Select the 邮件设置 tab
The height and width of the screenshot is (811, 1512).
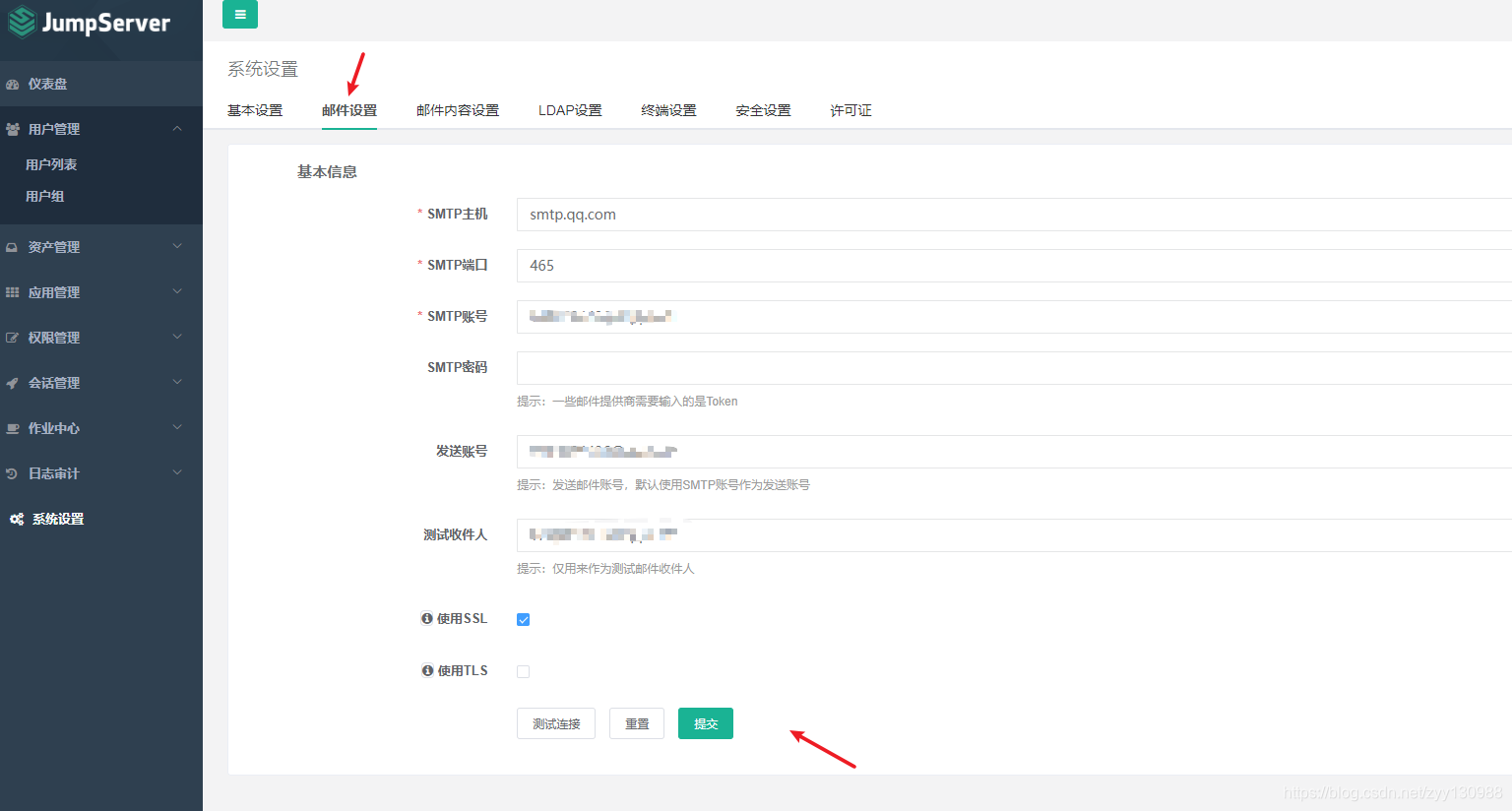click(349, 110)
